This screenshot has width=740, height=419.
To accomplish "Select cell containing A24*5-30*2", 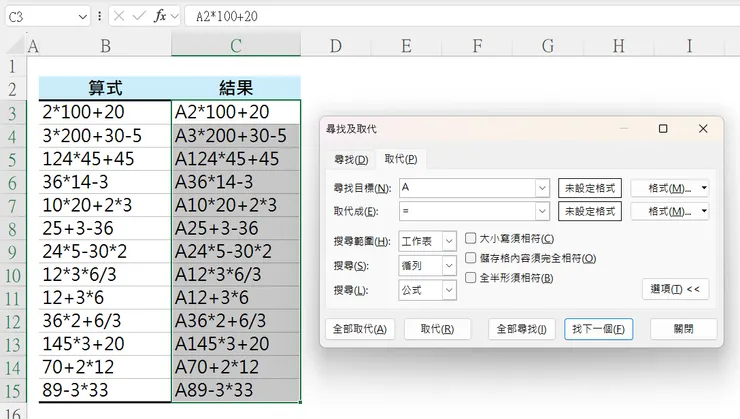I will coord(236,251).
